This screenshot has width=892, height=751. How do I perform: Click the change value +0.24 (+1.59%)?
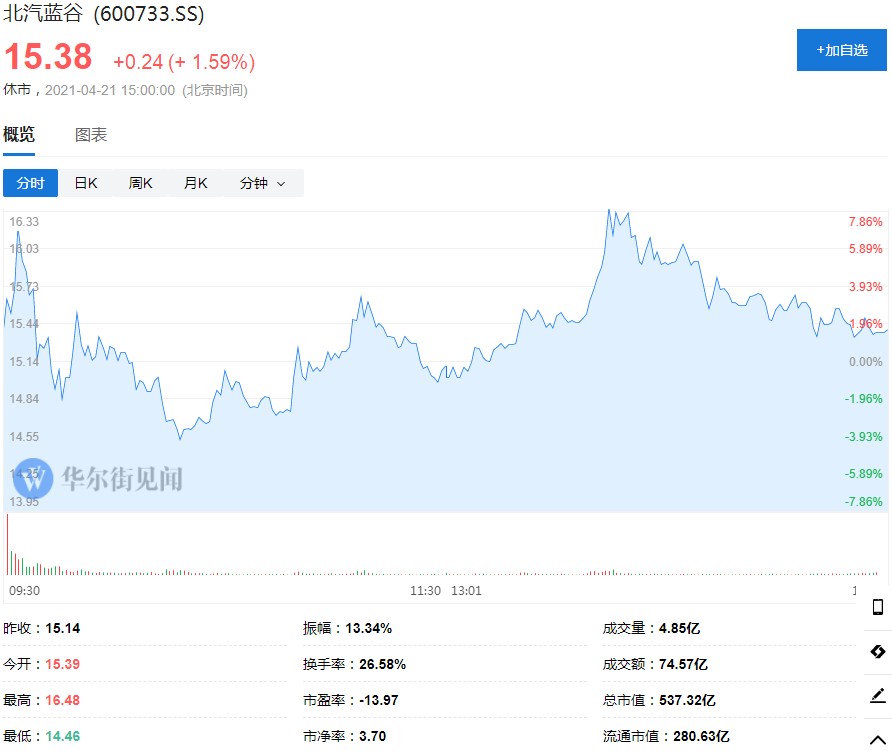184,62
